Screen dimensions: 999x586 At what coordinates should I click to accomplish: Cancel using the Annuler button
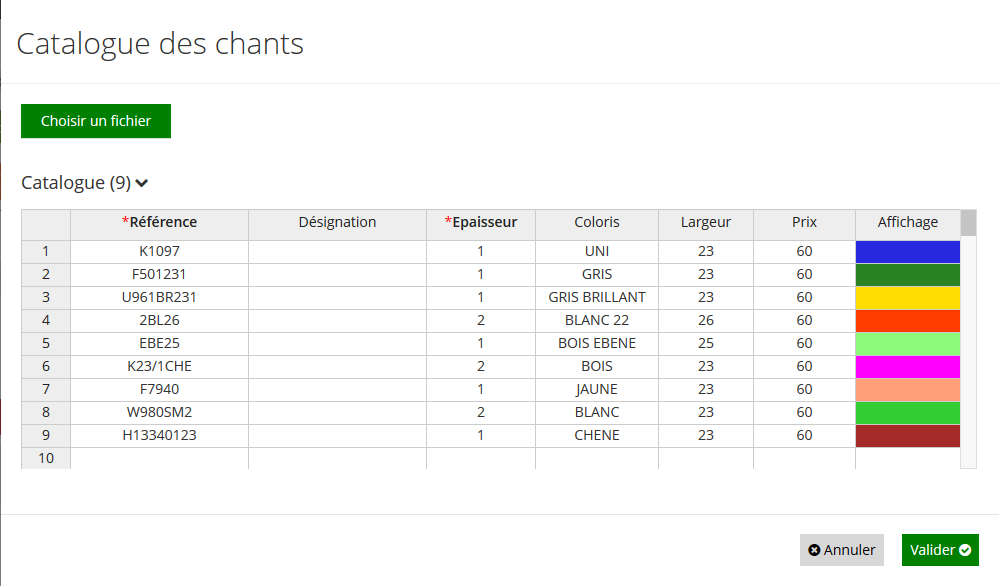[842, 550]
